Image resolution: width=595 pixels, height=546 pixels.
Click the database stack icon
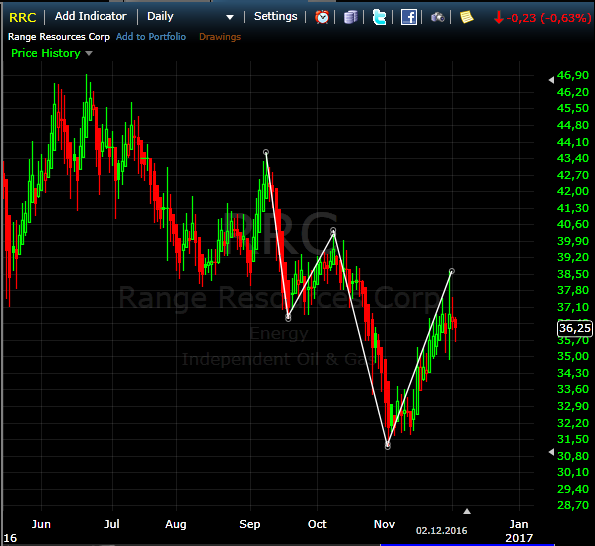click(350, 17)
